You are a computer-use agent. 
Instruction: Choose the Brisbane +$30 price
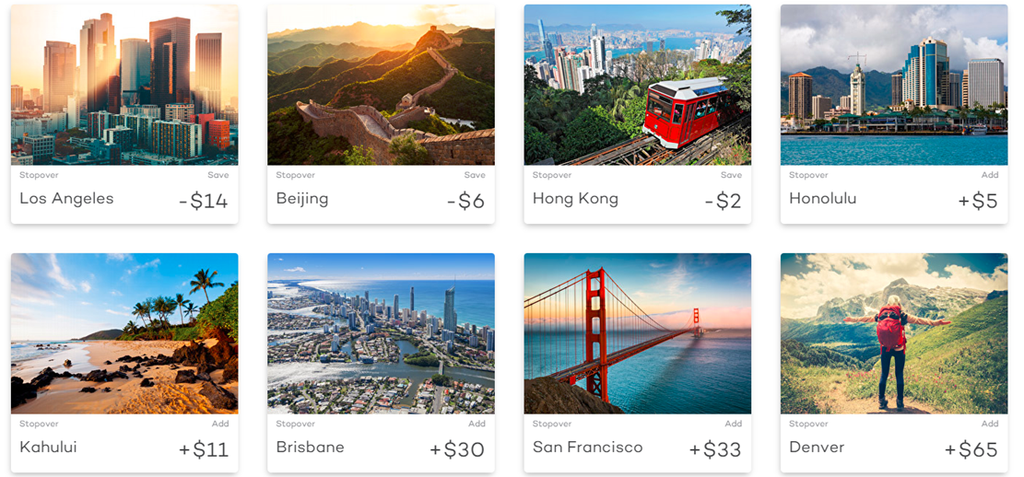coord(457,450)
